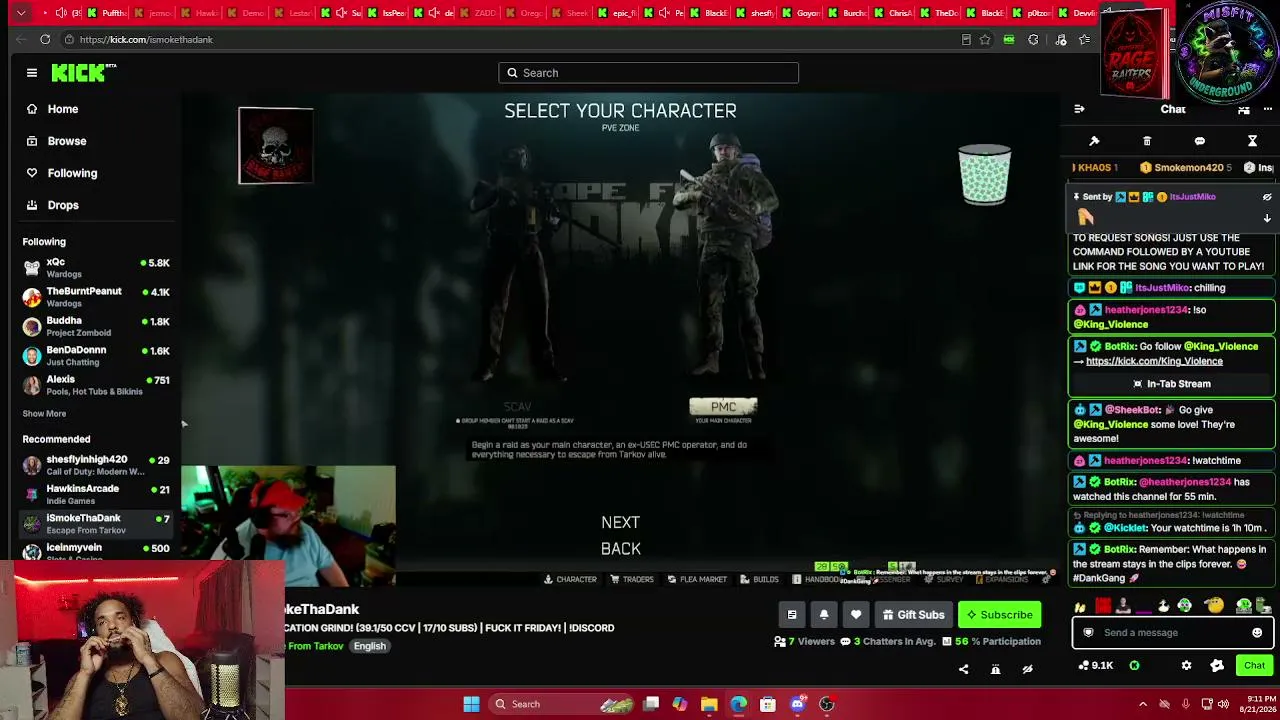Open the Home sidebar item
The width and height of the screenshot is (1280, 720).
(x=62, y=109)
